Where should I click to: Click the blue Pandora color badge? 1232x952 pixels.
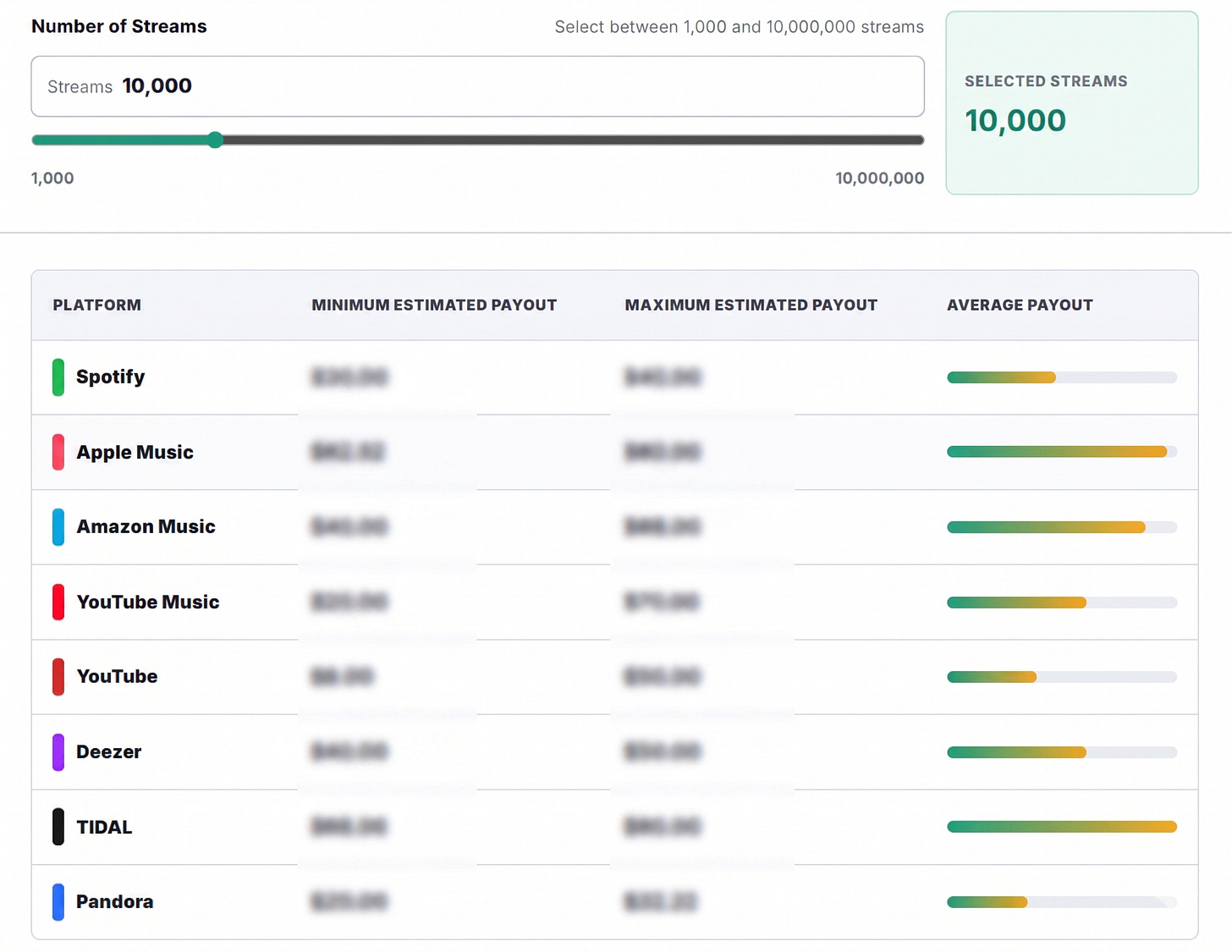[x=58, y=902]
